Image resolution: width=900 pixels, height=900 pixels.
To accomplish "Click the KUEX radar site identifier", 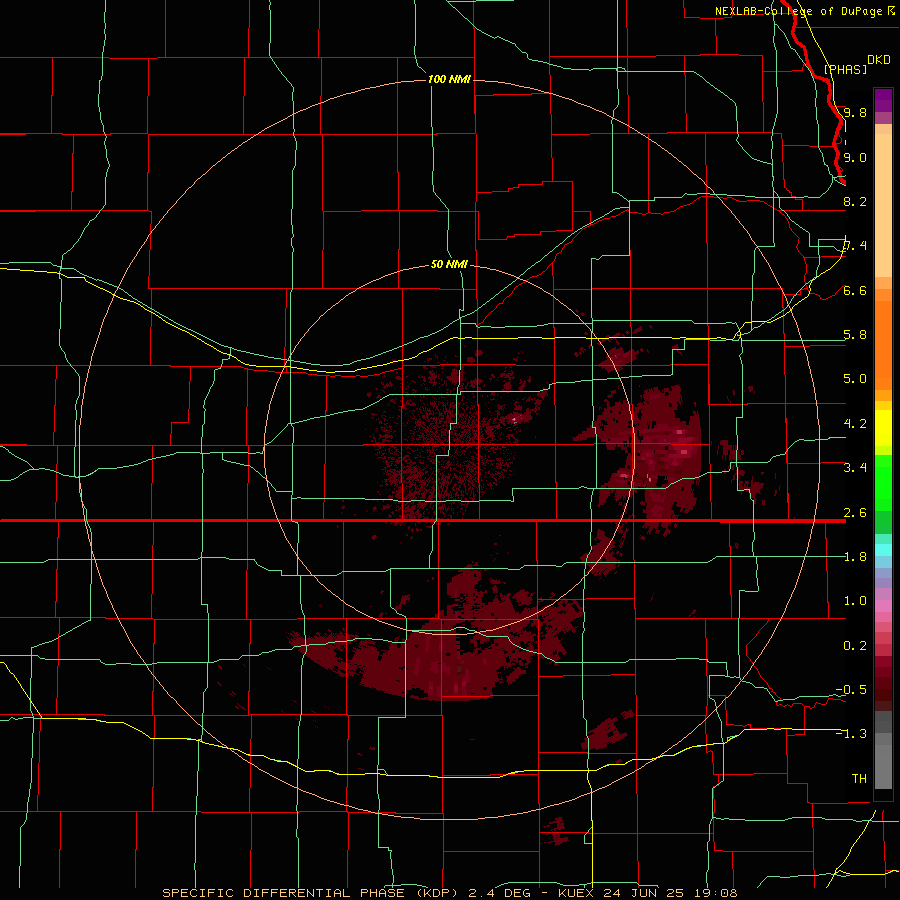I will tap(577, 893).
